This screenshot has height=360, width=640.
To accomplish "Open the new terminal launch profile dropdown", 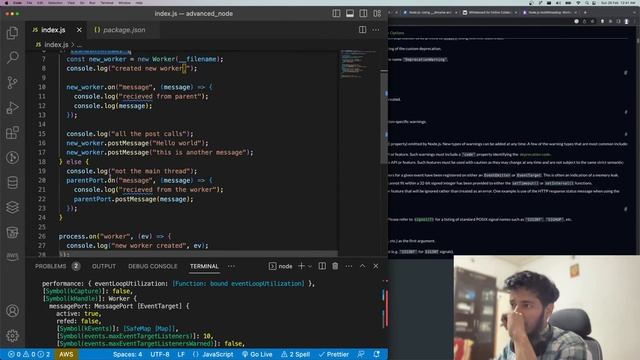I will pyautogui.click(x=310, y=267).
